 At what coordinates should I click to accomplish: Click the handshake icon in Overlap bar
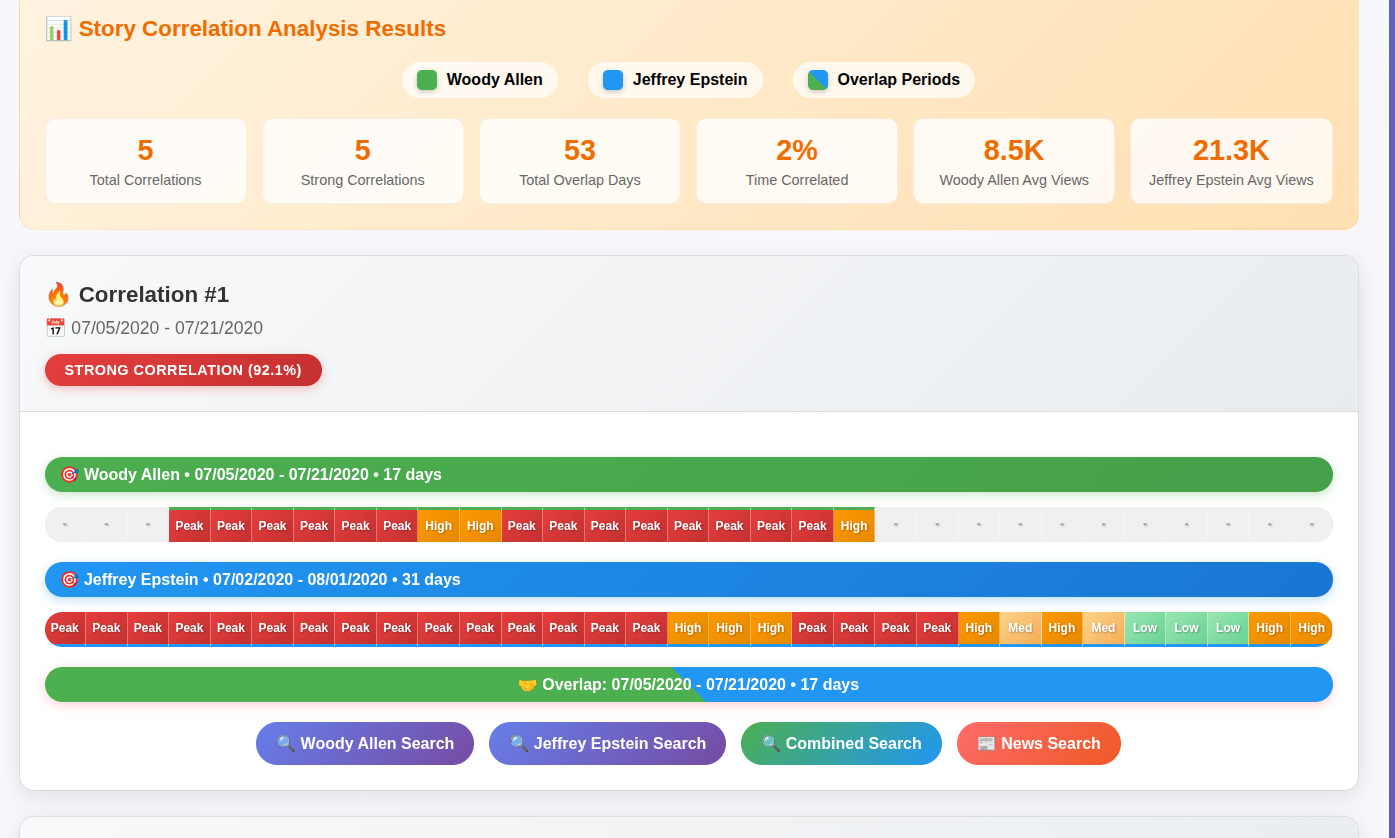pyautogui.click(x=527, y=685)
